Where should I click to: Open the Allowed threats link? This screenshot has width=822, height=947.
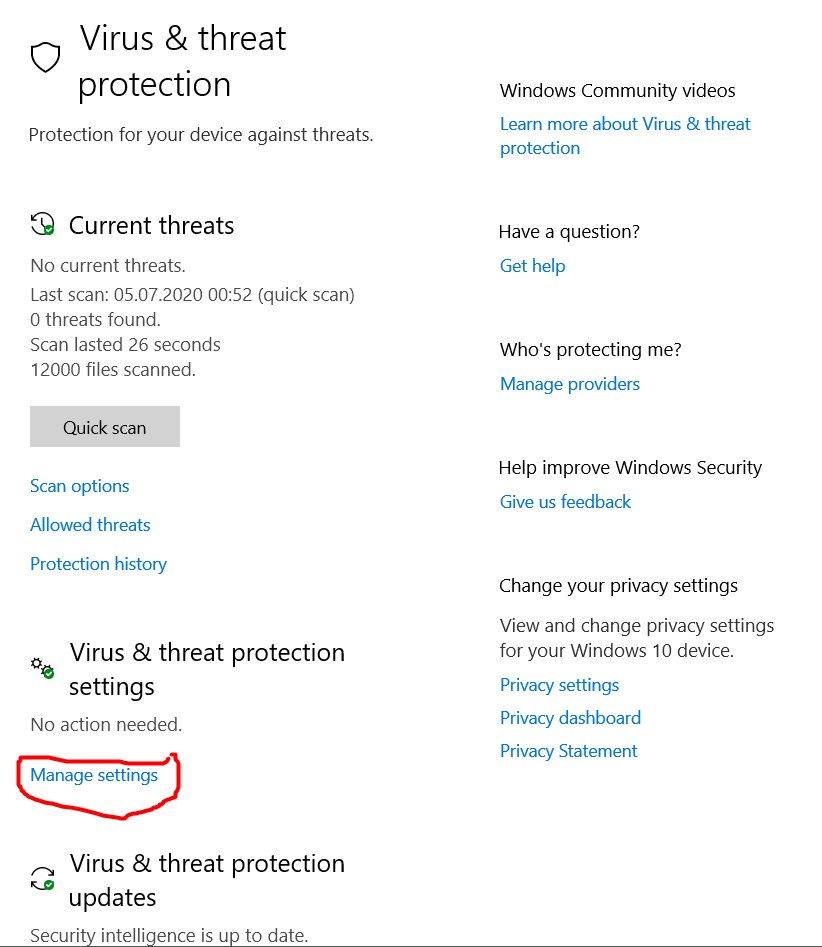click(90, 525)
